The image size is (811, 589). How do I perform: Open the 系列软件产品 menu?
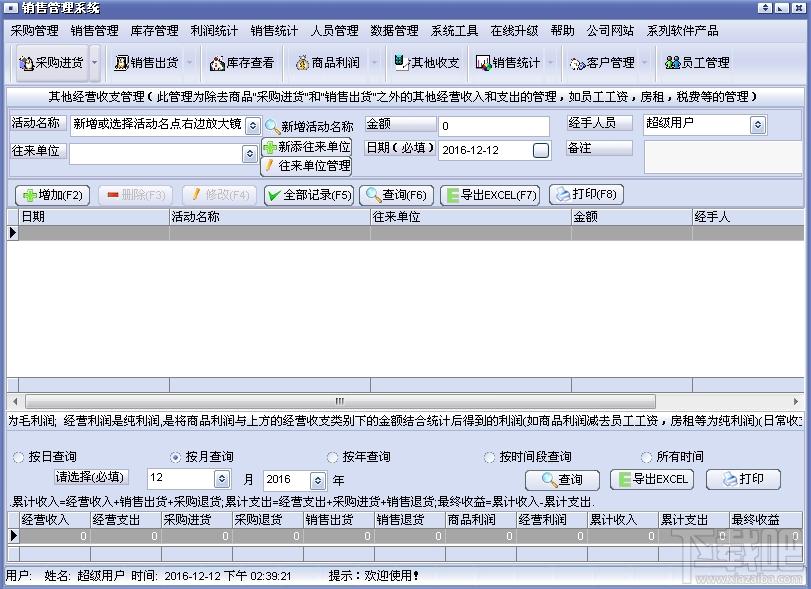[x=682, y=31]
